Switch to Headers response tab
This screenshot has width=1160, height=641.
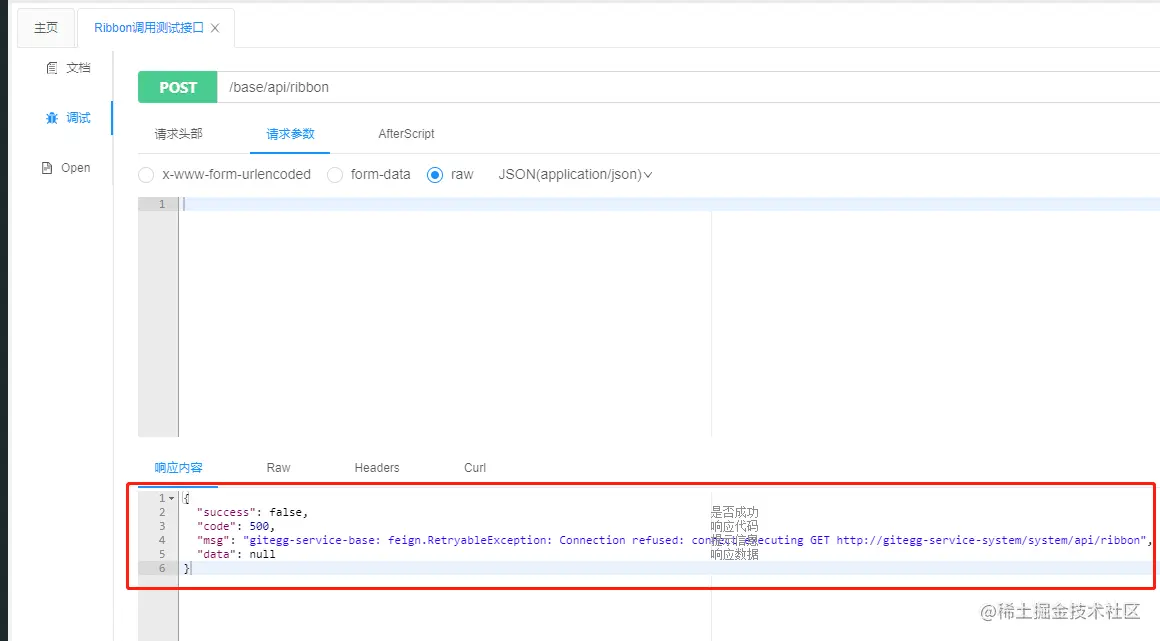tap(377, 468)
